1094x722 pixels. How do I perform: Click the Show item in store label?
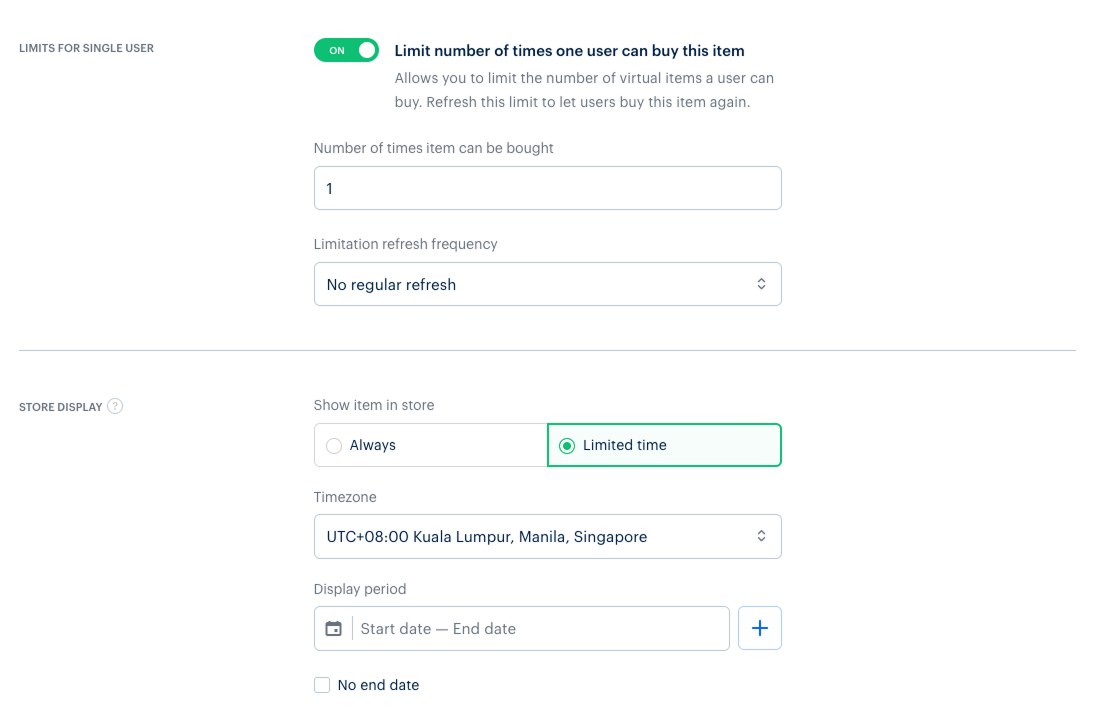(x=374, y=405)
